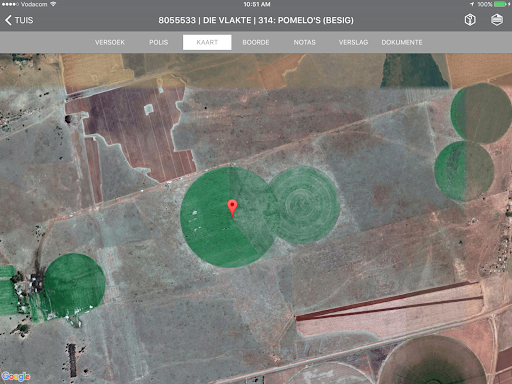Open the VERSLAG tab
This screenshot has height=384, width=512.
coord(353,42)
